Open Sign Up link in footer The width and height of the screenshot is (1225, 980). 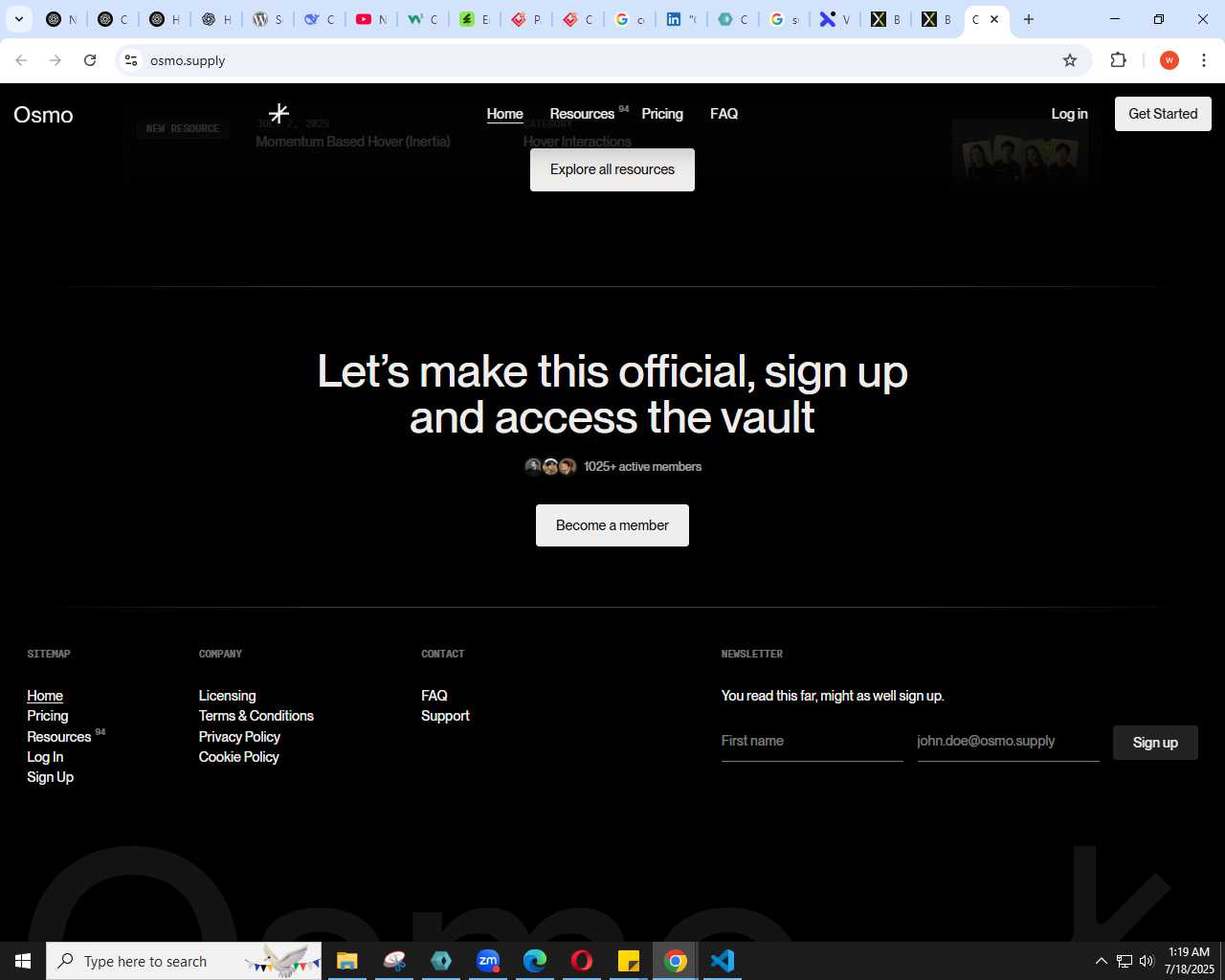[x=50, y=777]
